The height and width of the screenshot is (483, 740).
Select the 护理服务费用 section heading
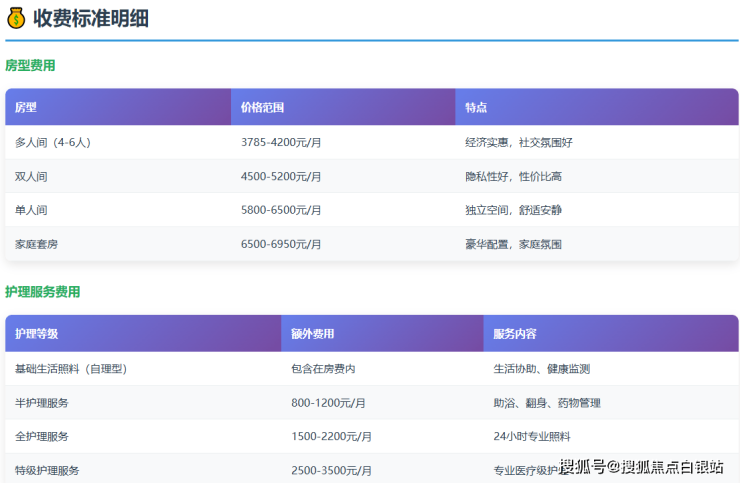point(42,292)
